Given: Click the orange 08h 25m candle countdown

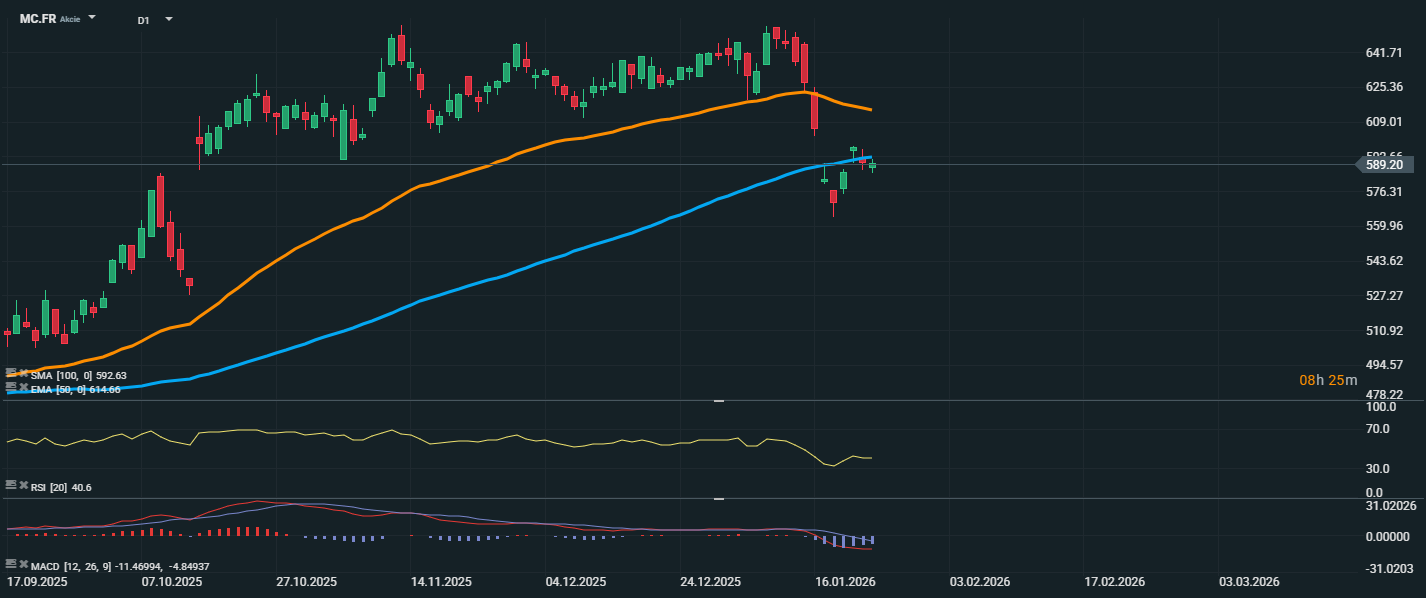Looking at the screenshot, I should click(x=1328, y=380).
